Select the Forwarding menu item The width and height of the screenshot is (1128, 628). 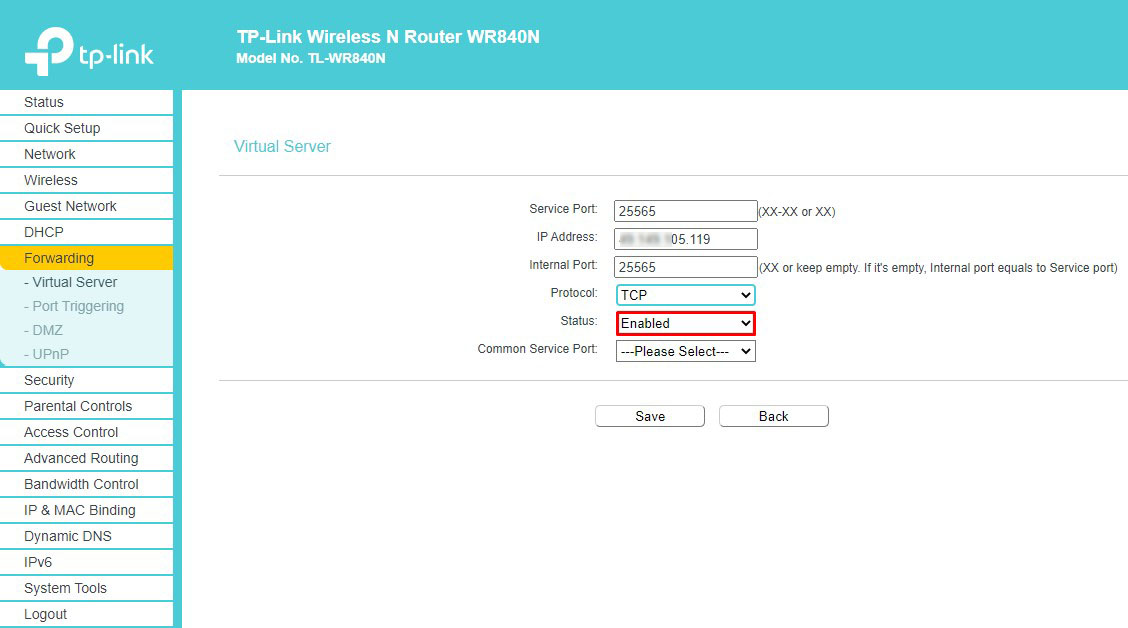click(86, 258)
